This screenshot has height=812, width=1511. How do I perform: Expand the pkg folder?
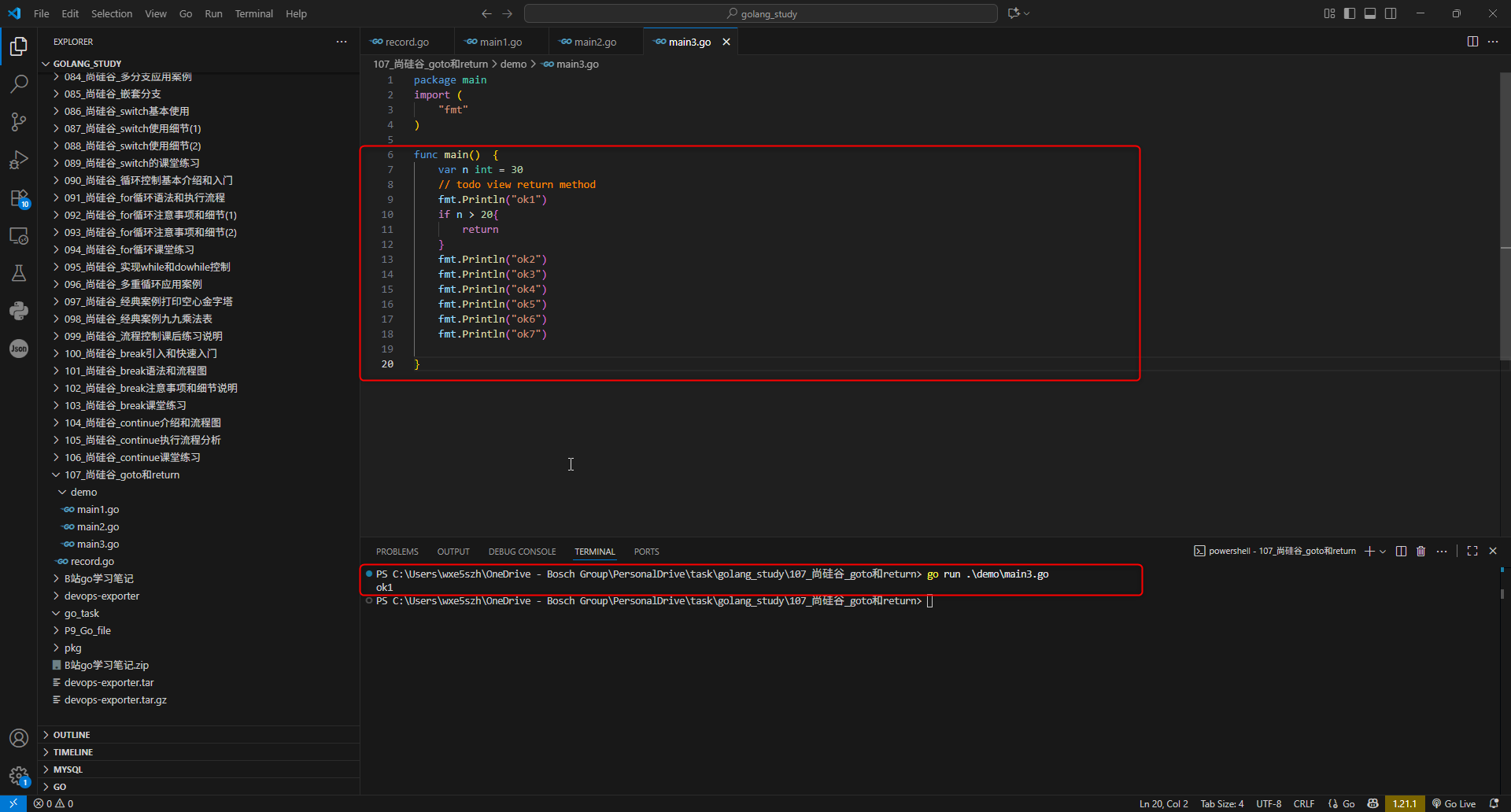point(199,648)
